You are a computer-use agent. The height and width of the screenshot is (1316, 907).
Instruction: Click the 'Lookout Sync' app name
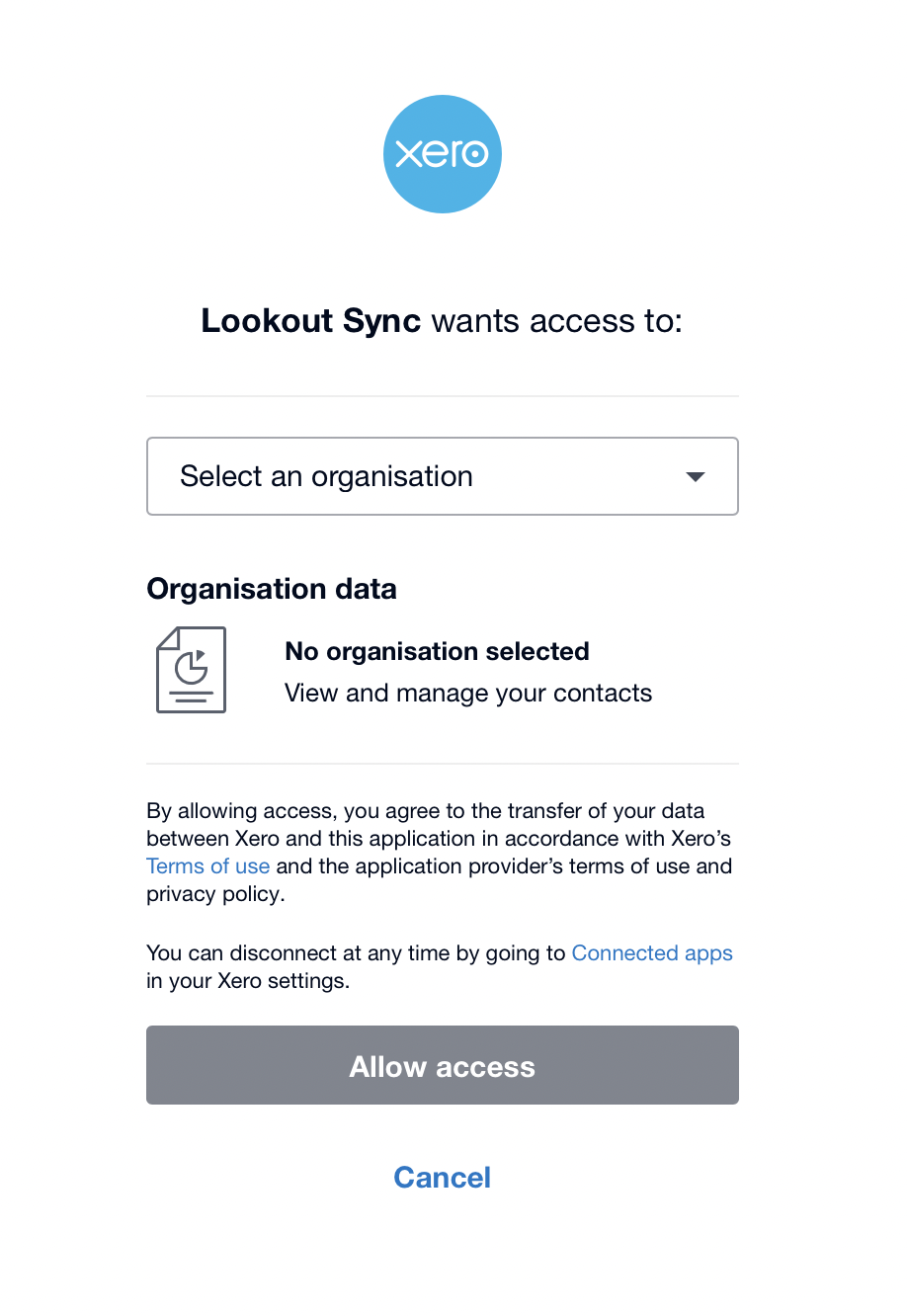tap(311, 321)
